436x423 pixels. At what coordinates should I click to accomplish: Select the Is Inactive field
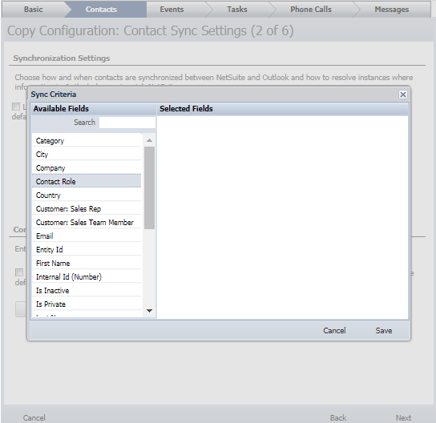(x=86, y=290)
